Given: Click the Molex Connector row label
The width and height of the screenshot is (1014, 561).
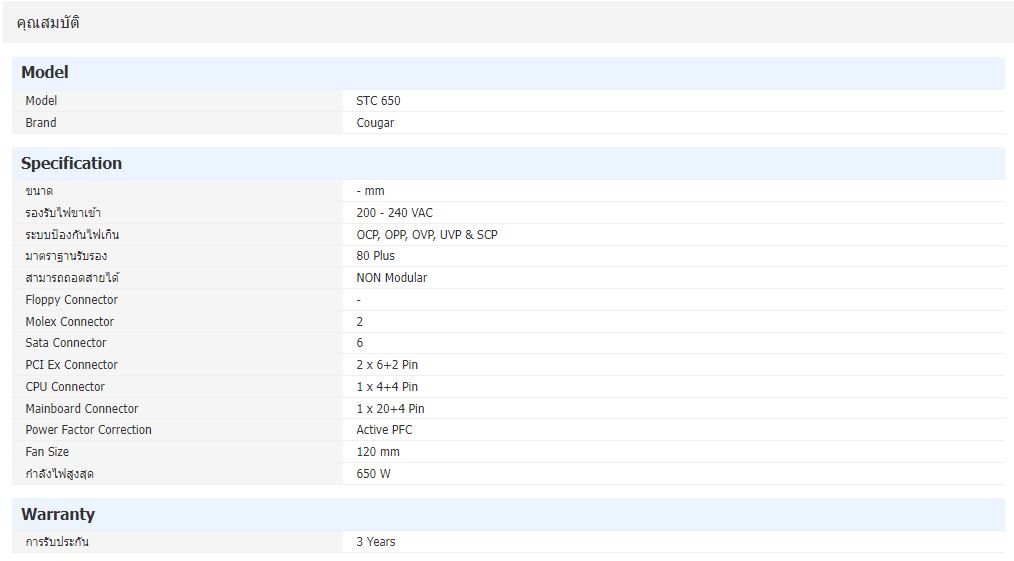Looking at the screenshot, I should click(x=69, y=322).
